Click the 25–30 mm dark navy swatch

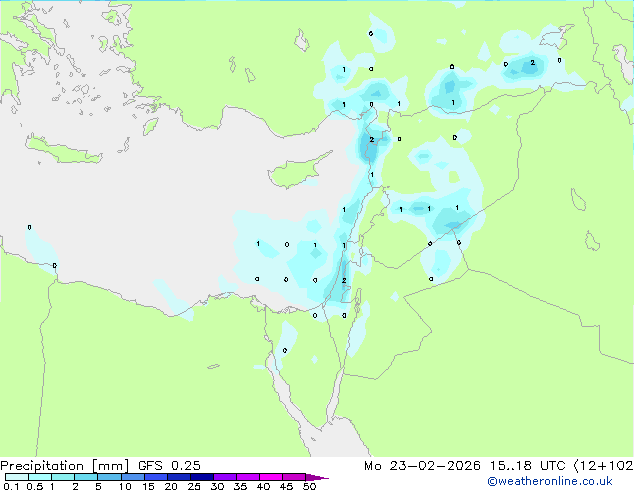(201, 477)
